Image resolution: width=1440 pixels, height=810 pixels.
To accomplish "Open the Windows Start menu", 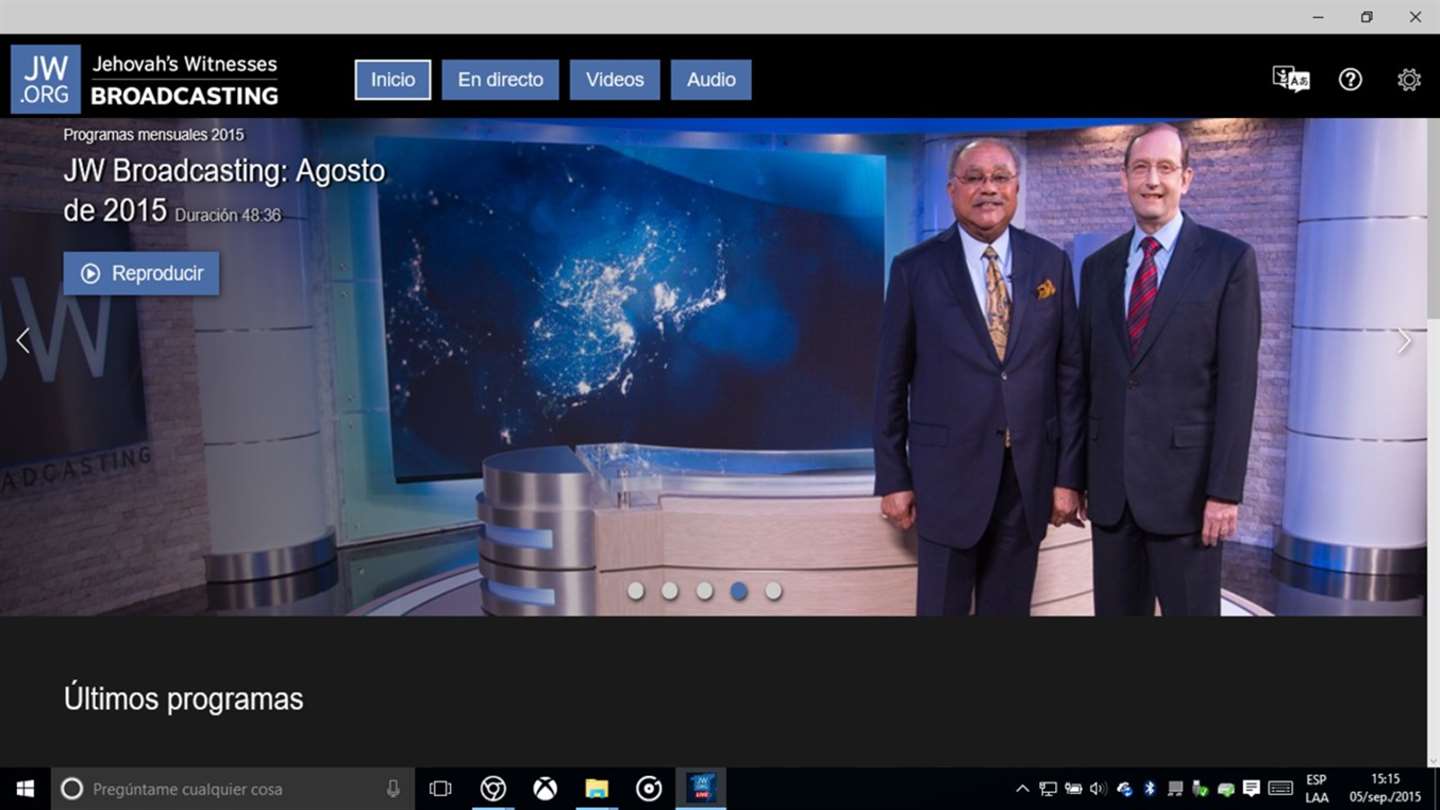I will click(25, 789).
